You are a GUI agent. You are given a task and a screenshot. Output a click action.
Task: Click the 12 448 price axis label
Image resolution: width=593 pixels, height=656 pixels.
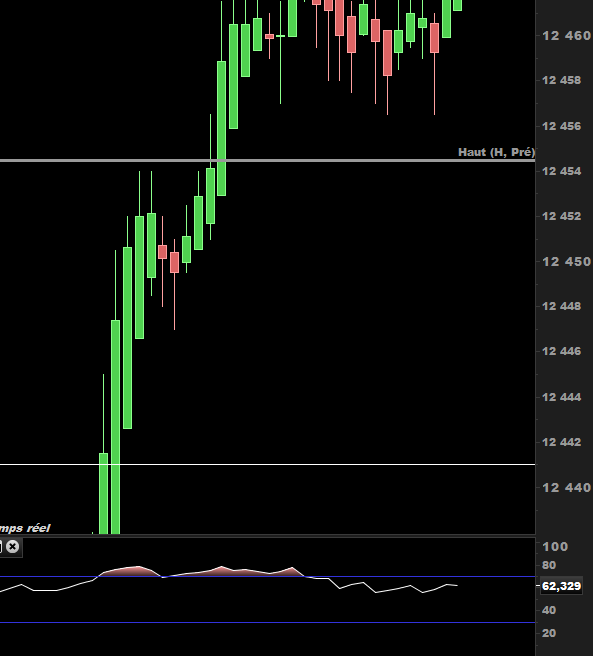[562, 306]
